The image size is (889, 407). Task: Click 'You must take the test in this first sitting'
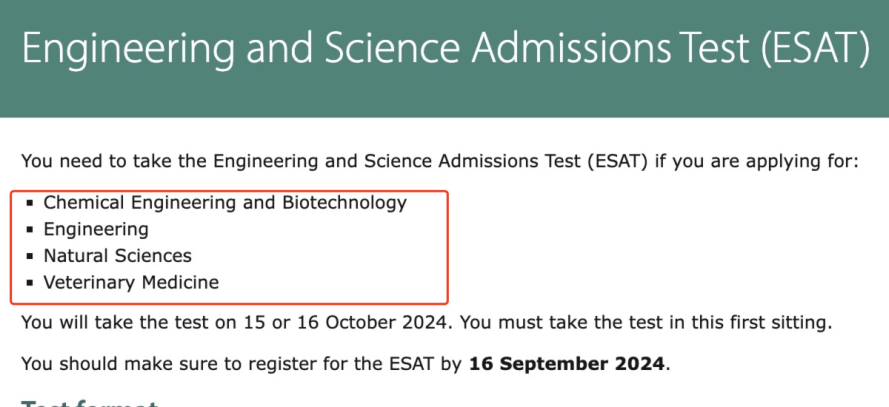click(645, 323)
